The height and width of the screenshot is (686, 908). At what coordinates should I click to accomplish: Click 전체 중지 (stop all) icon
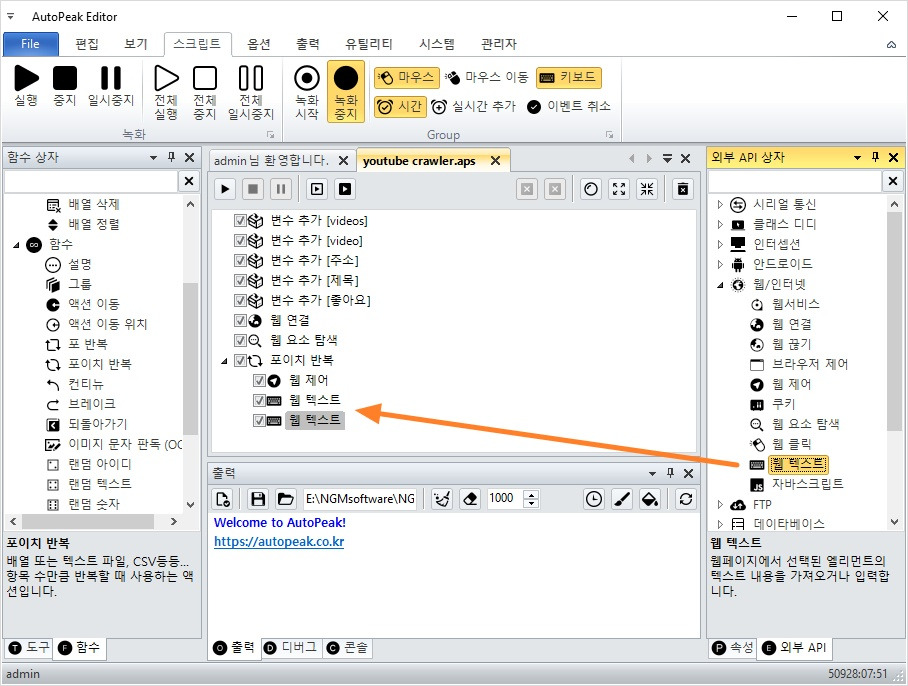tap(205, 78)
